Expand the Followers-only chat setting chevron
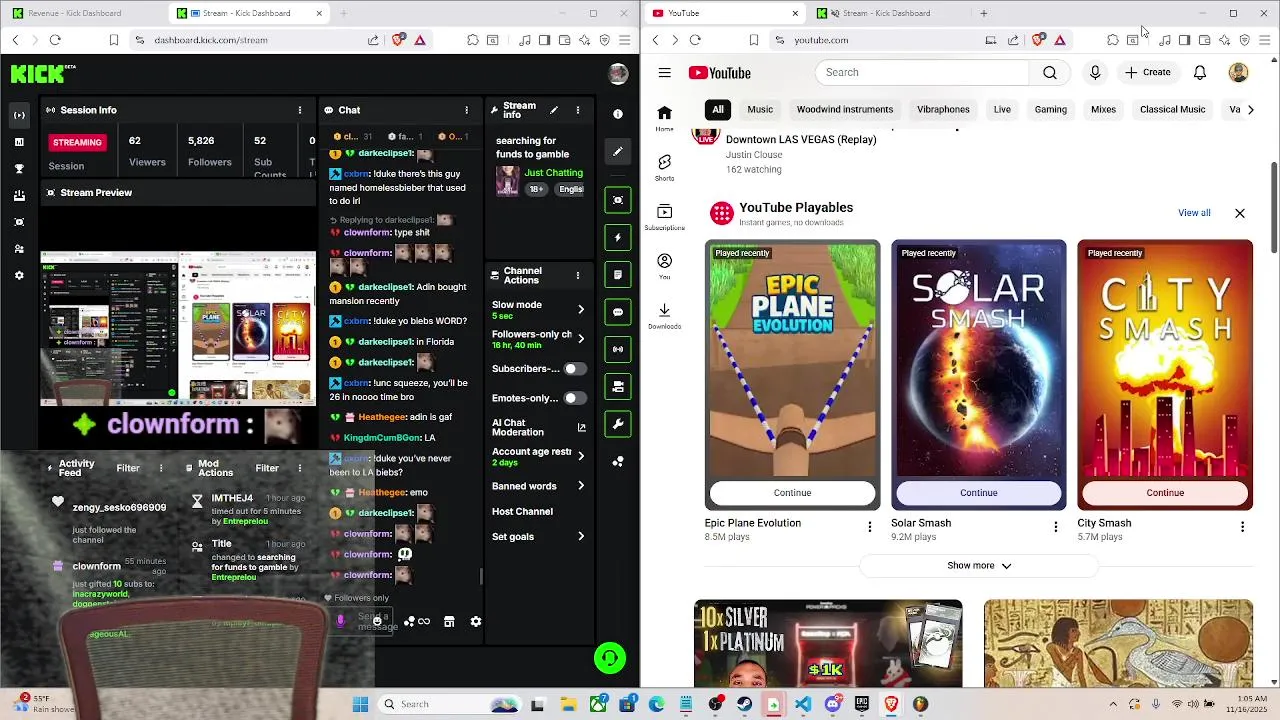Viewport: 1280px width, 720px height. [x=581, y=339]
